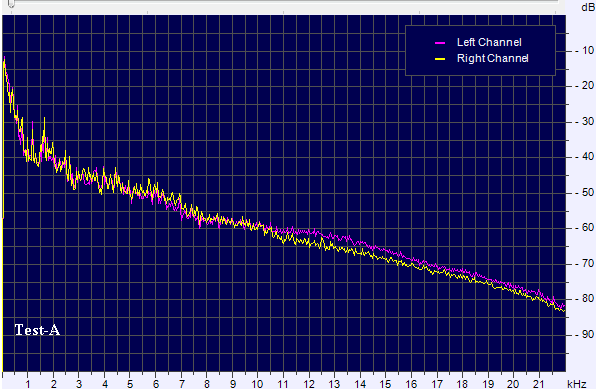The width and height of the screenshot is (596, 389).
Task: Click the "17" kHz frequency axis label
Action: [x=437, y=384]
